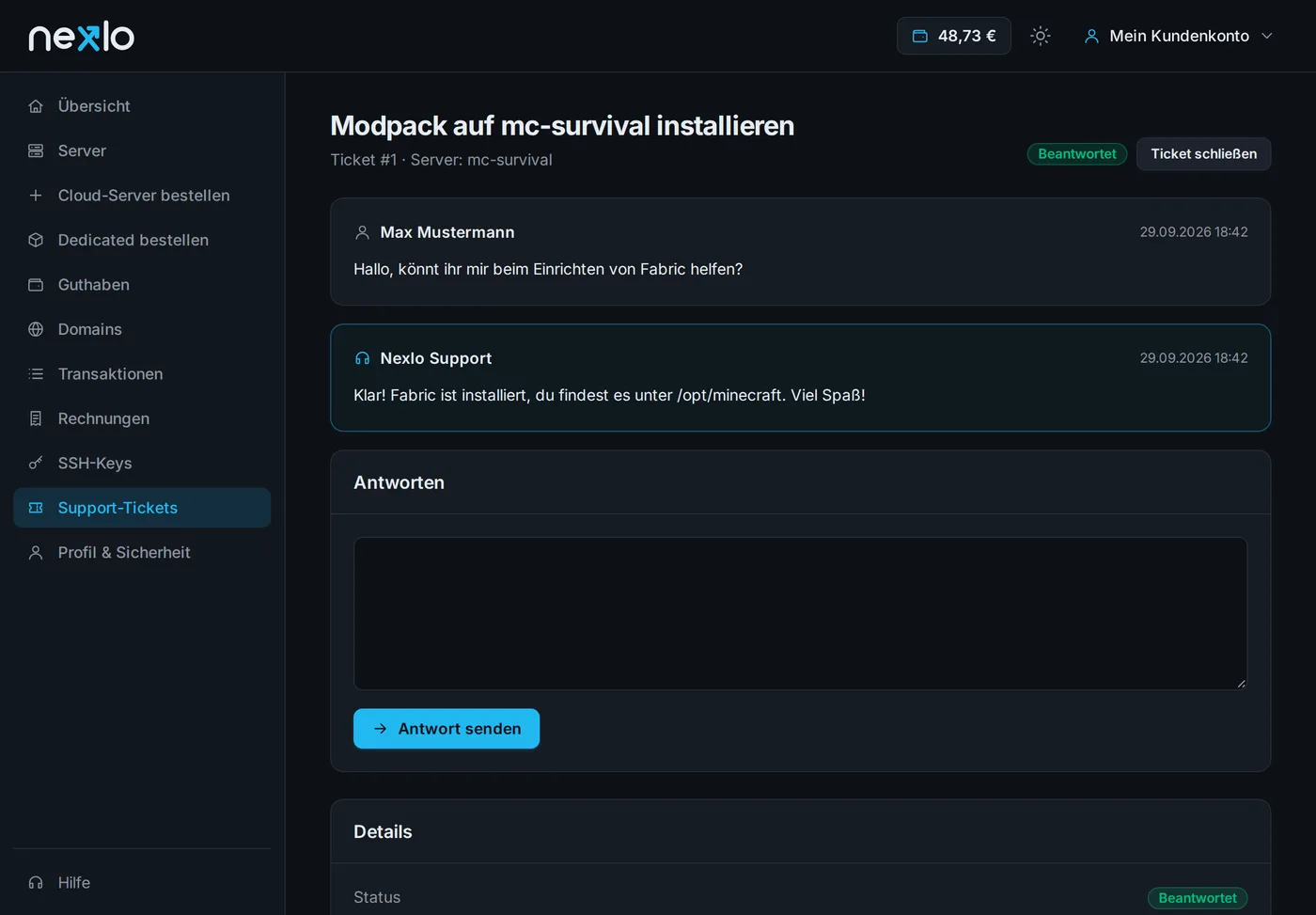The image size is (1316, 915).
Task: Open SSH-Keys settings
Action: coord(142,464)
